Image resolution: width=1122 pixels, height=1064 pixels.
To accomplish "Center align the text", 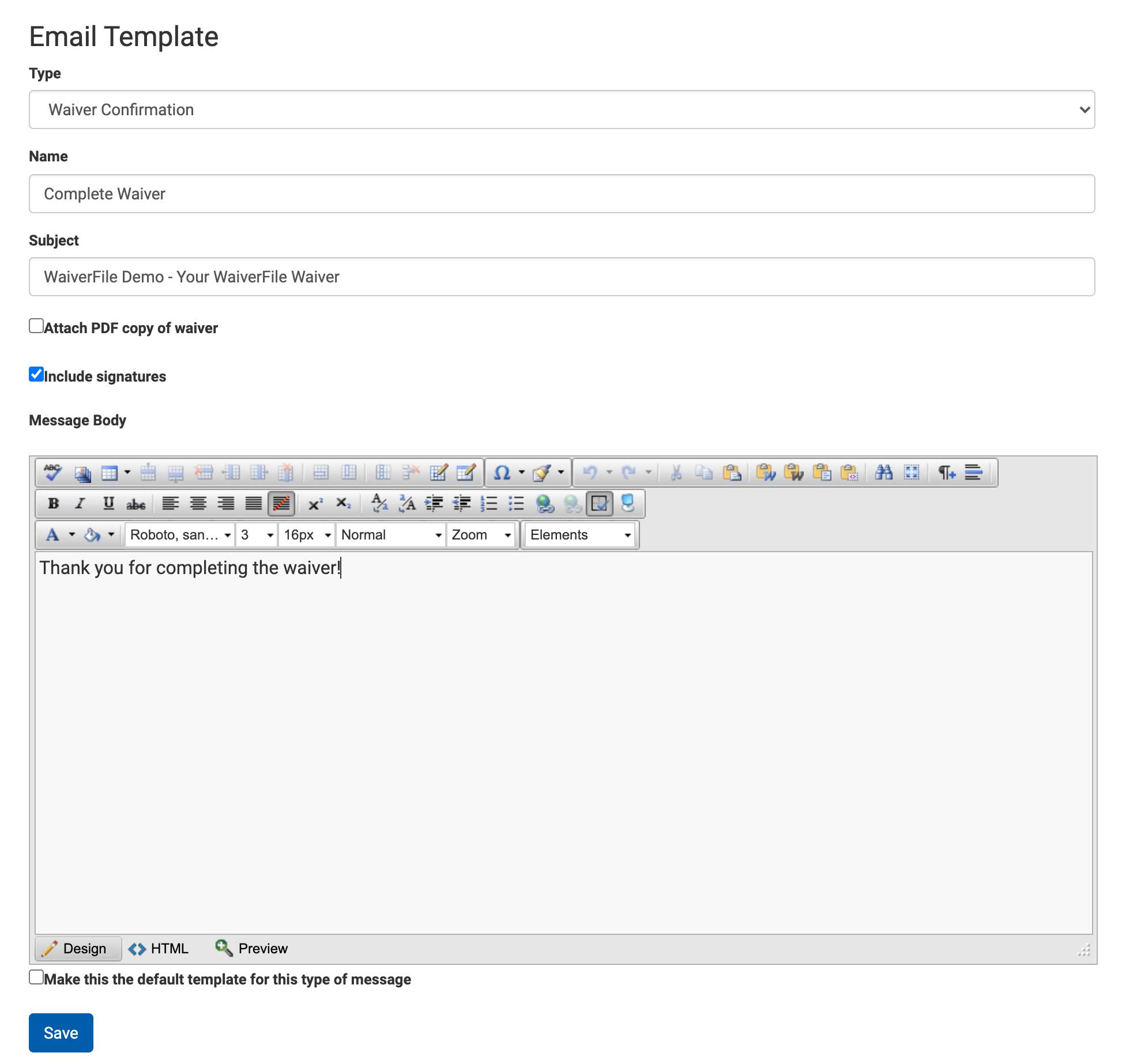I will click(x=198, y=504).
